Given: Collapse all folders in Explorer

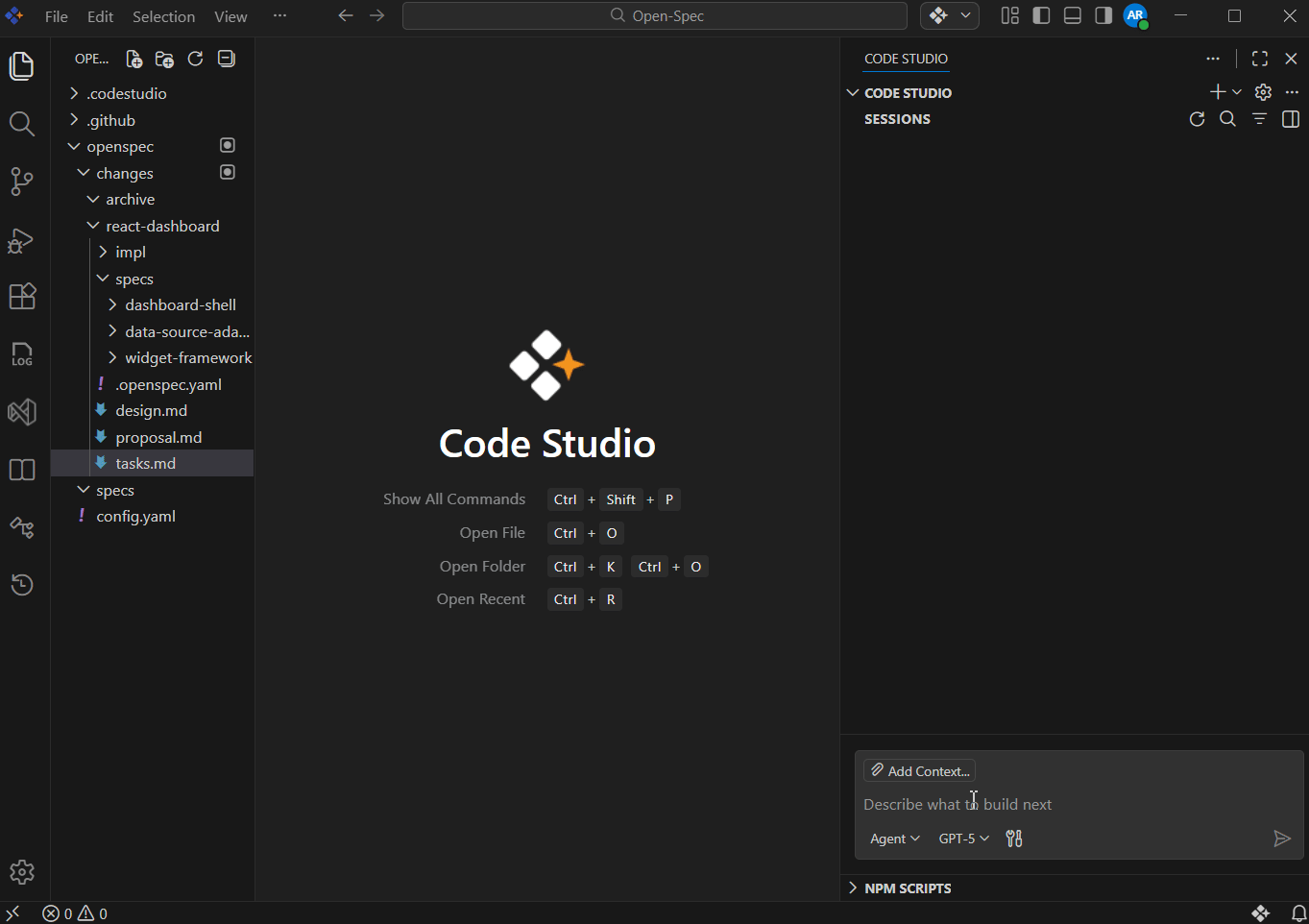Looking at the screenshot, I should coord(226,59).
